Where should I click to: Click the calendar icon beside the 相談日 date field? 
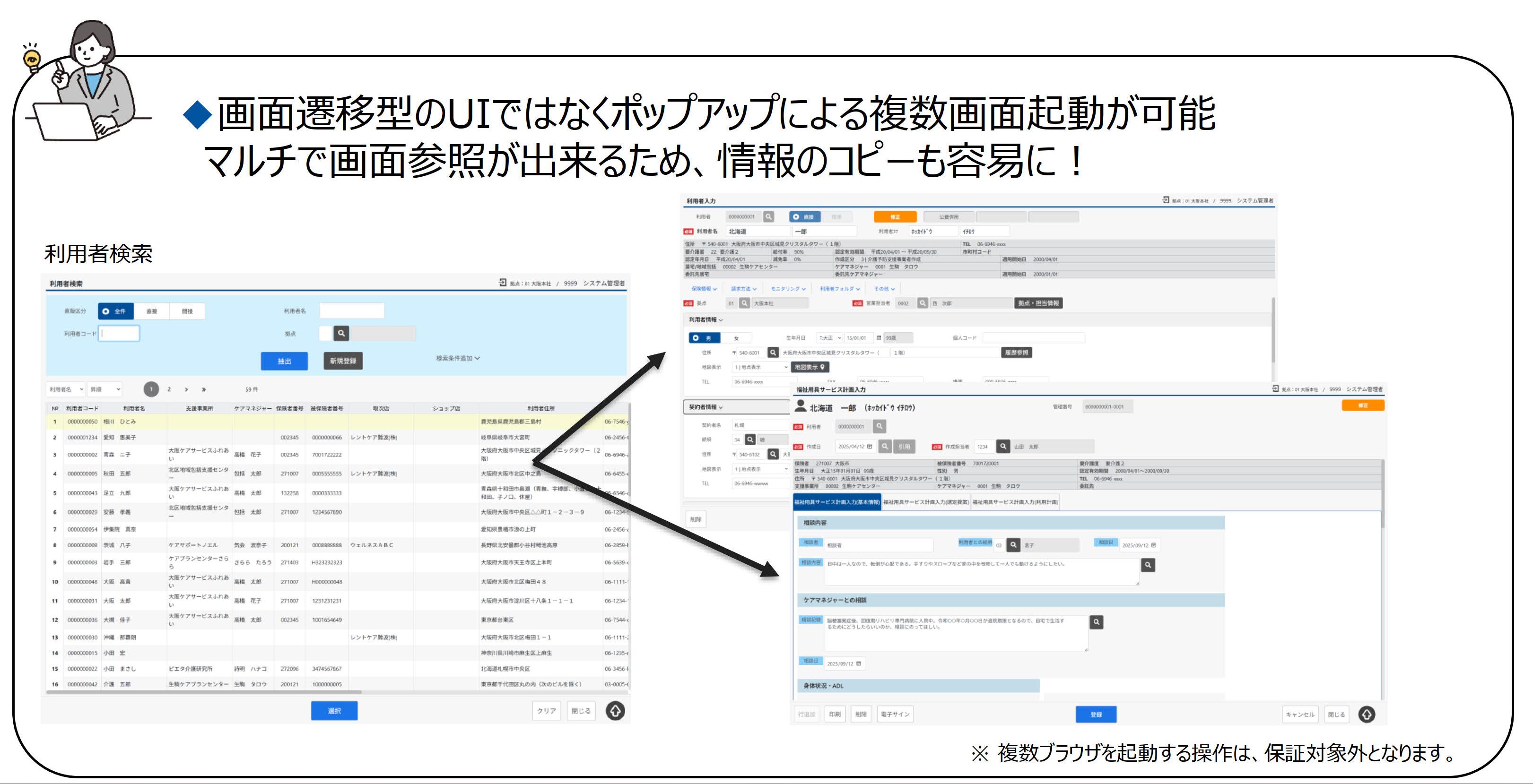coord(1154,545)
